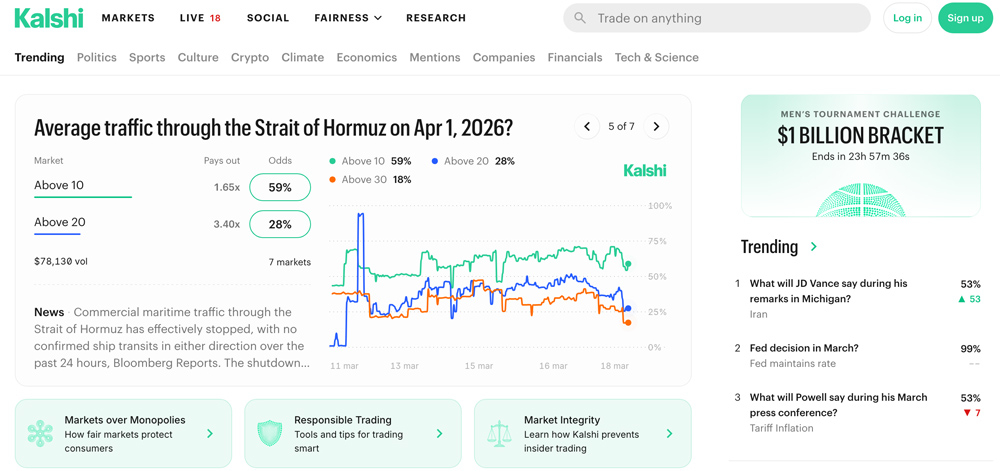Click the 59% odds button
The height and width of the screenshot is (471, 1000).
tap(280, 187)
